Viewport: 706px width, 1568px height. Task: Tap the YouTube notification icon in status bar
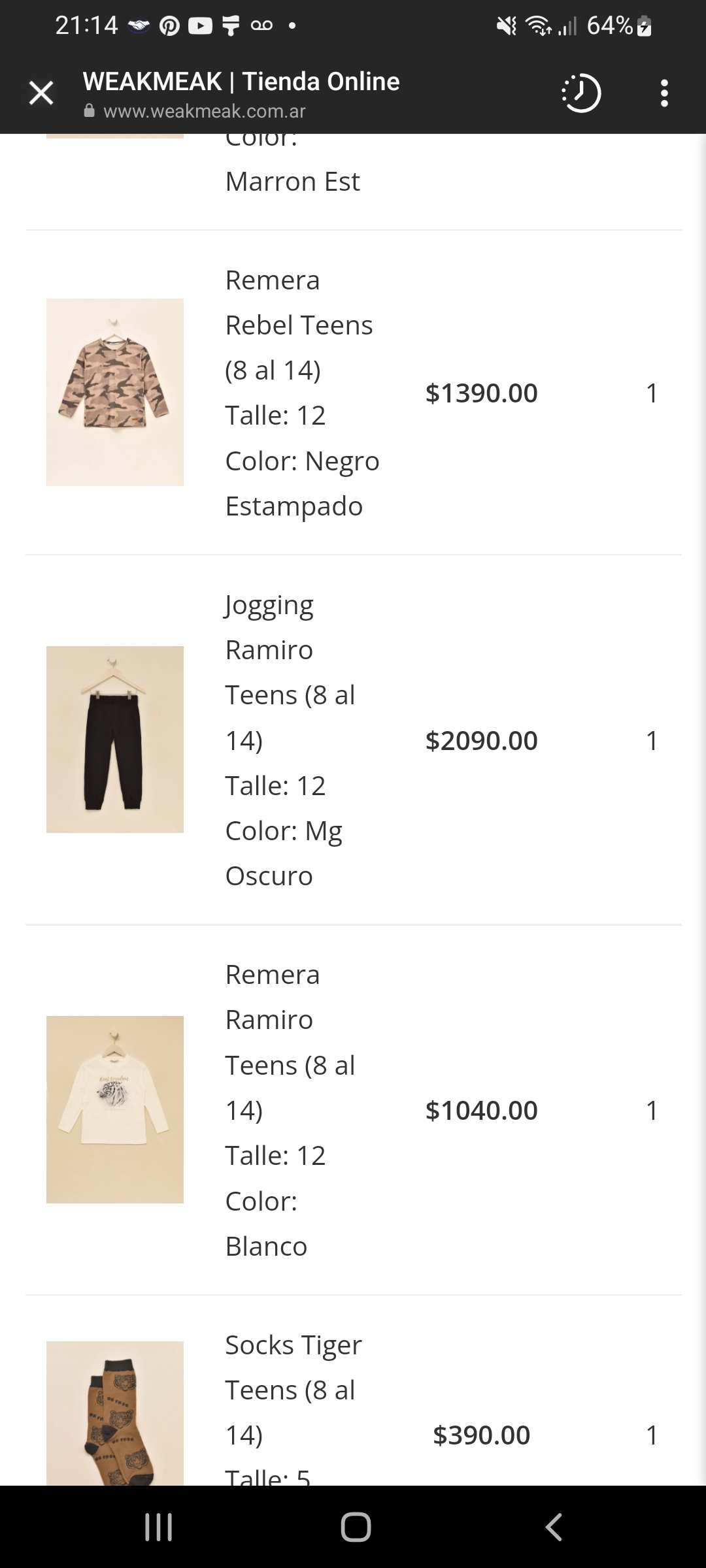tap(200, 26)
